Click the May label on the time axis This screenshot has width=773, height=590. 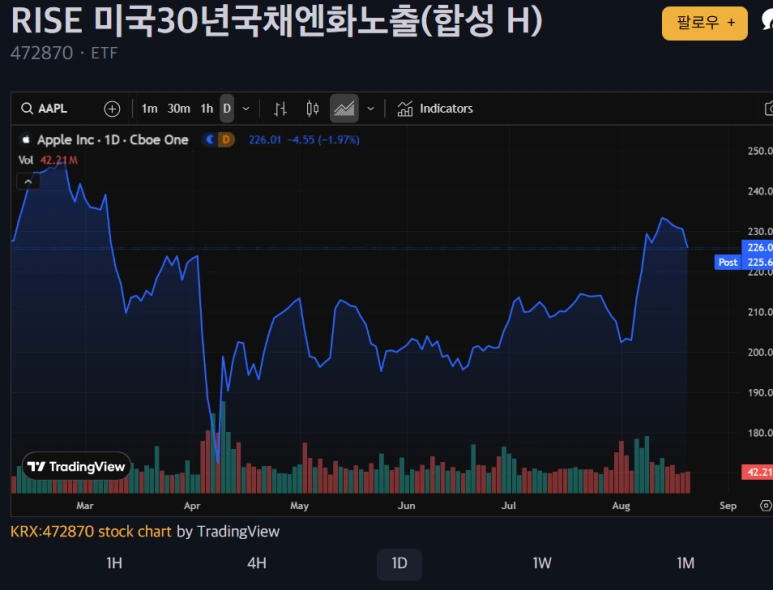(299, 506)
